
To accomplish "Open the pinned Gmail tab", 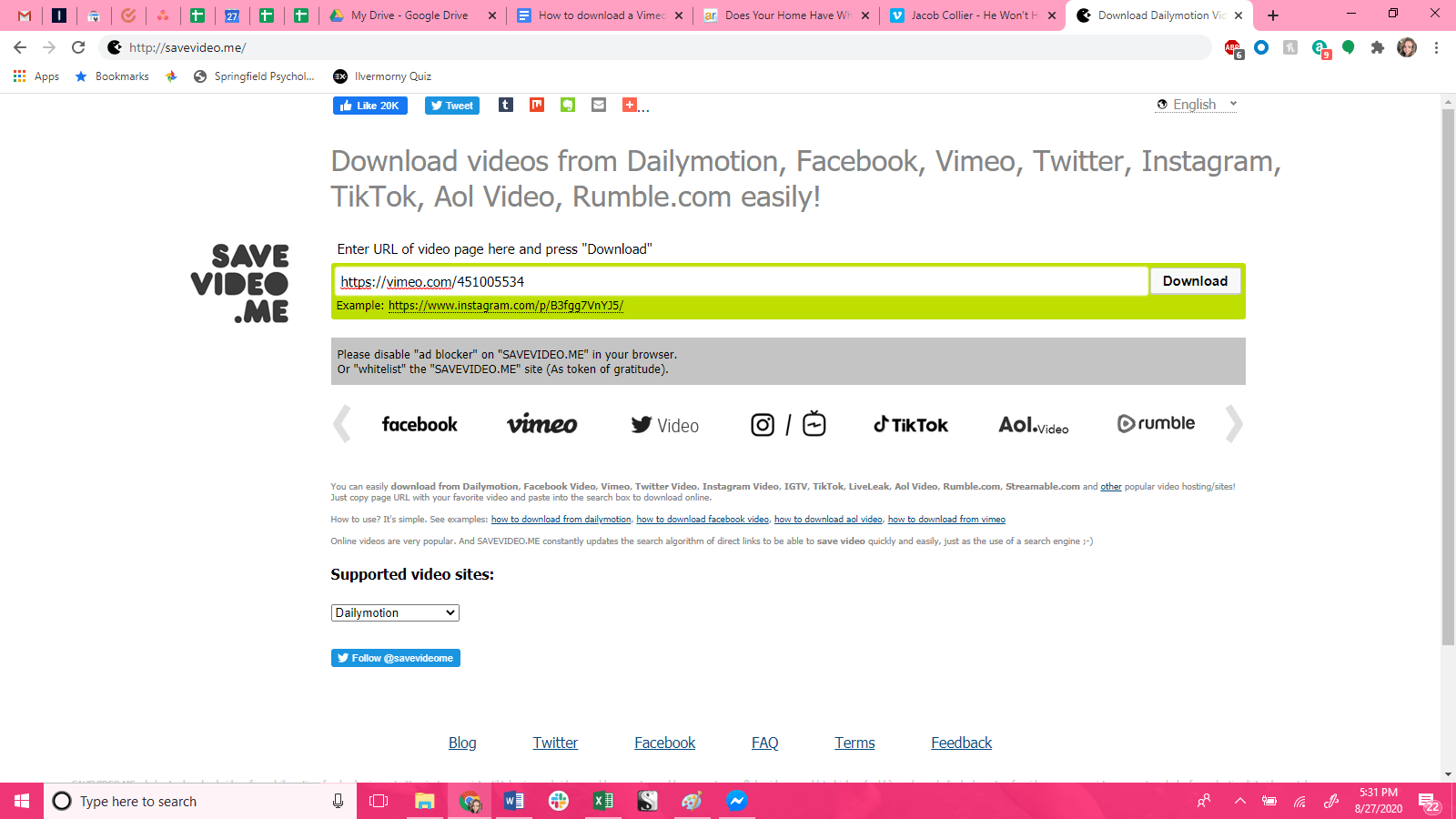I will (x=25, y=15).
